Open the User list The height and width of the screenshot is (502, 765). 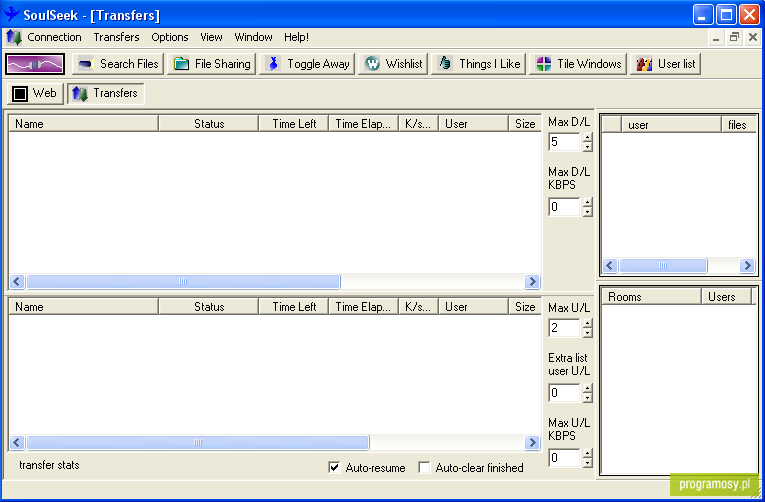click(665, 64)
